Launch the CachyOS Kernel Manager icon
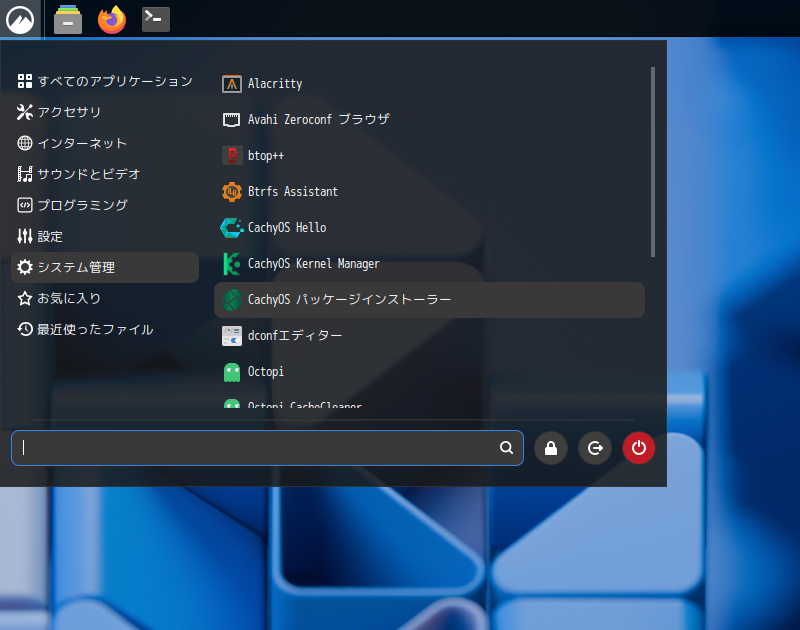Viewport: 800px width, 630px height. coord(232,264)
